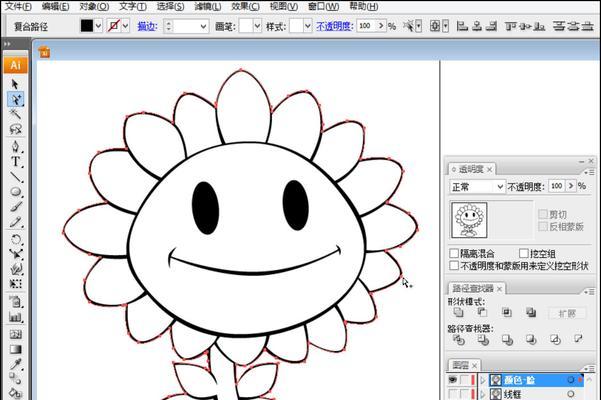Open the 图层 panel flyout menu
601x400 pixels.
pos(591,368)
